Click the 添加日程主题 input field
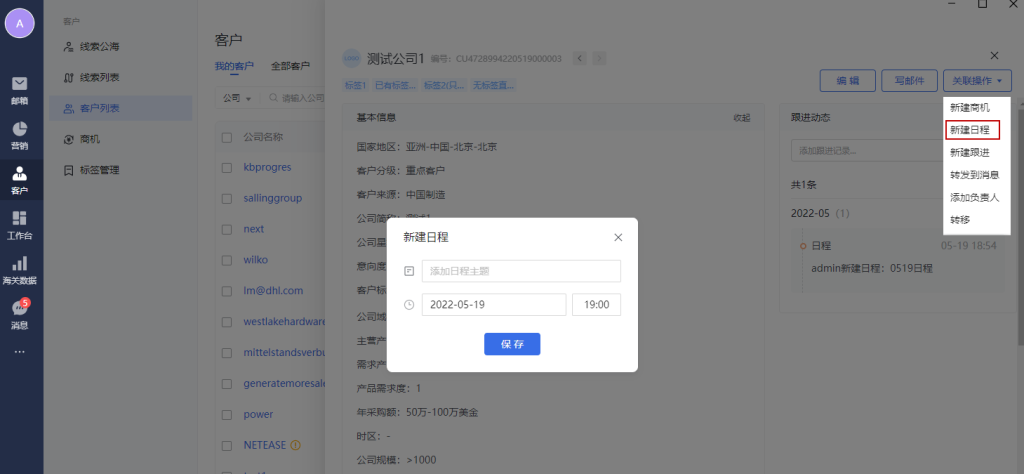This screenshot has width=1024, height=474. [521, 271]
